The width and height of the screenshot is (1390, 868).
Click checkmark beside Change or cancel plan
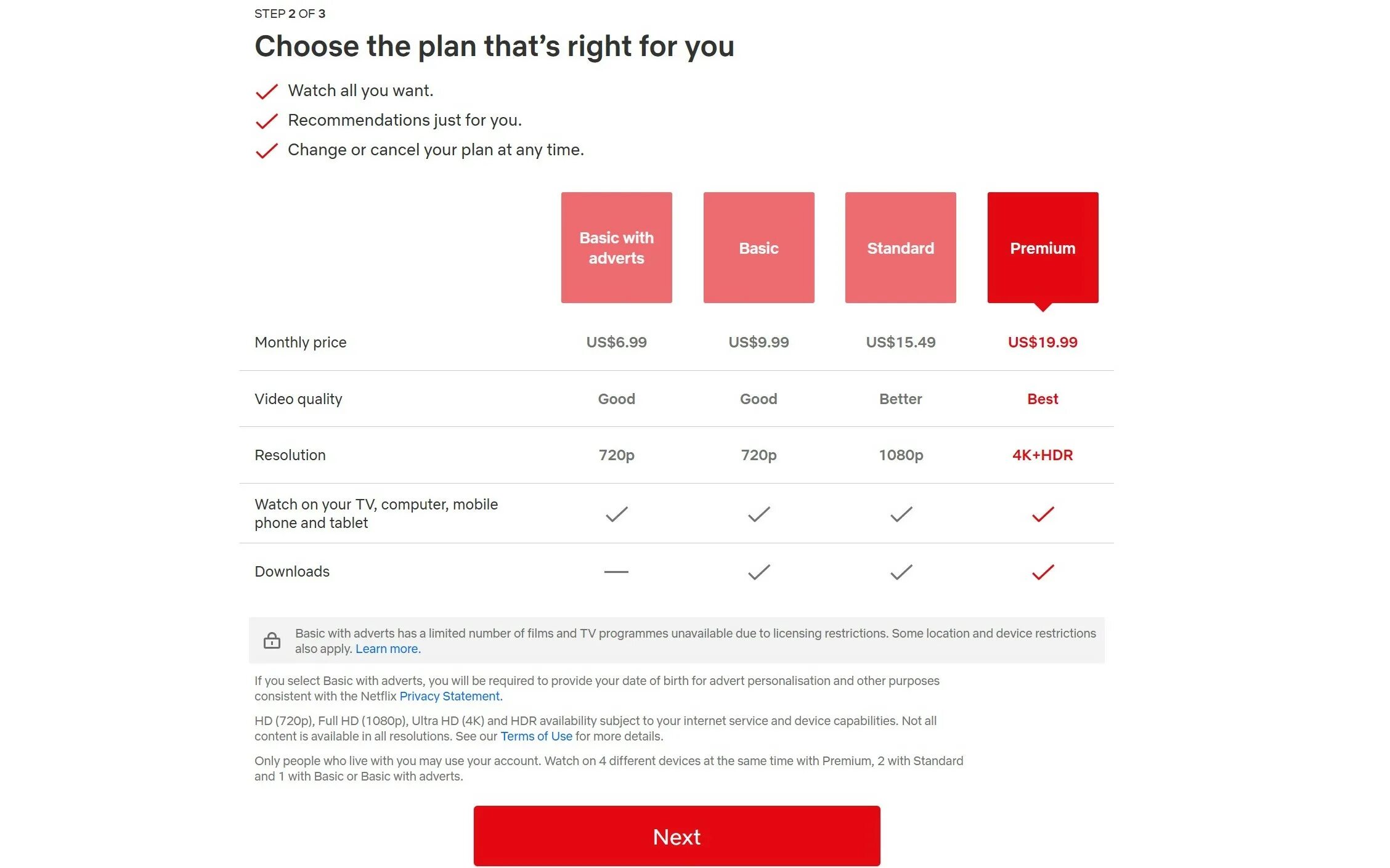click(x=266, y=150)
